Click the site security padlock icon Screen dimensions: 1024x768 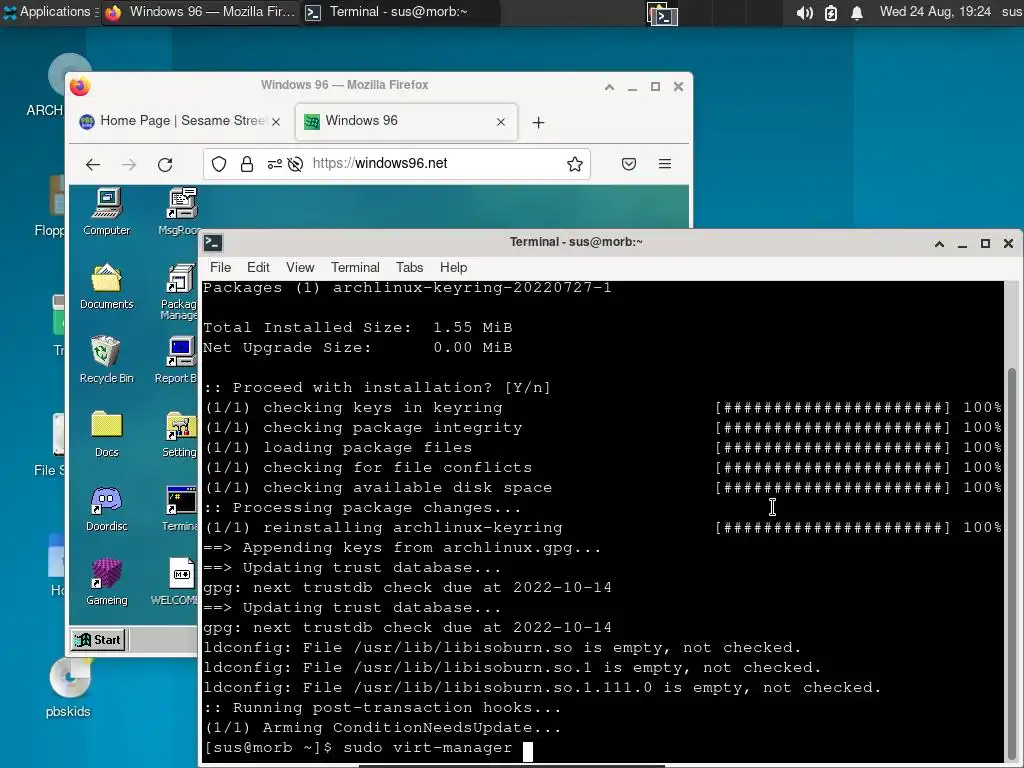(246, 164)
